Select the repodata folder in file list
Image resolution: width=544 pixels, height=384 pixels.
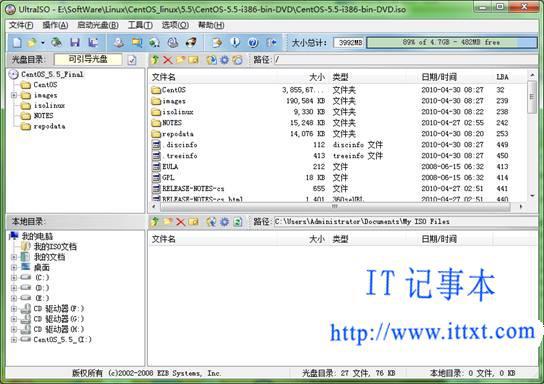coord(178,134)
